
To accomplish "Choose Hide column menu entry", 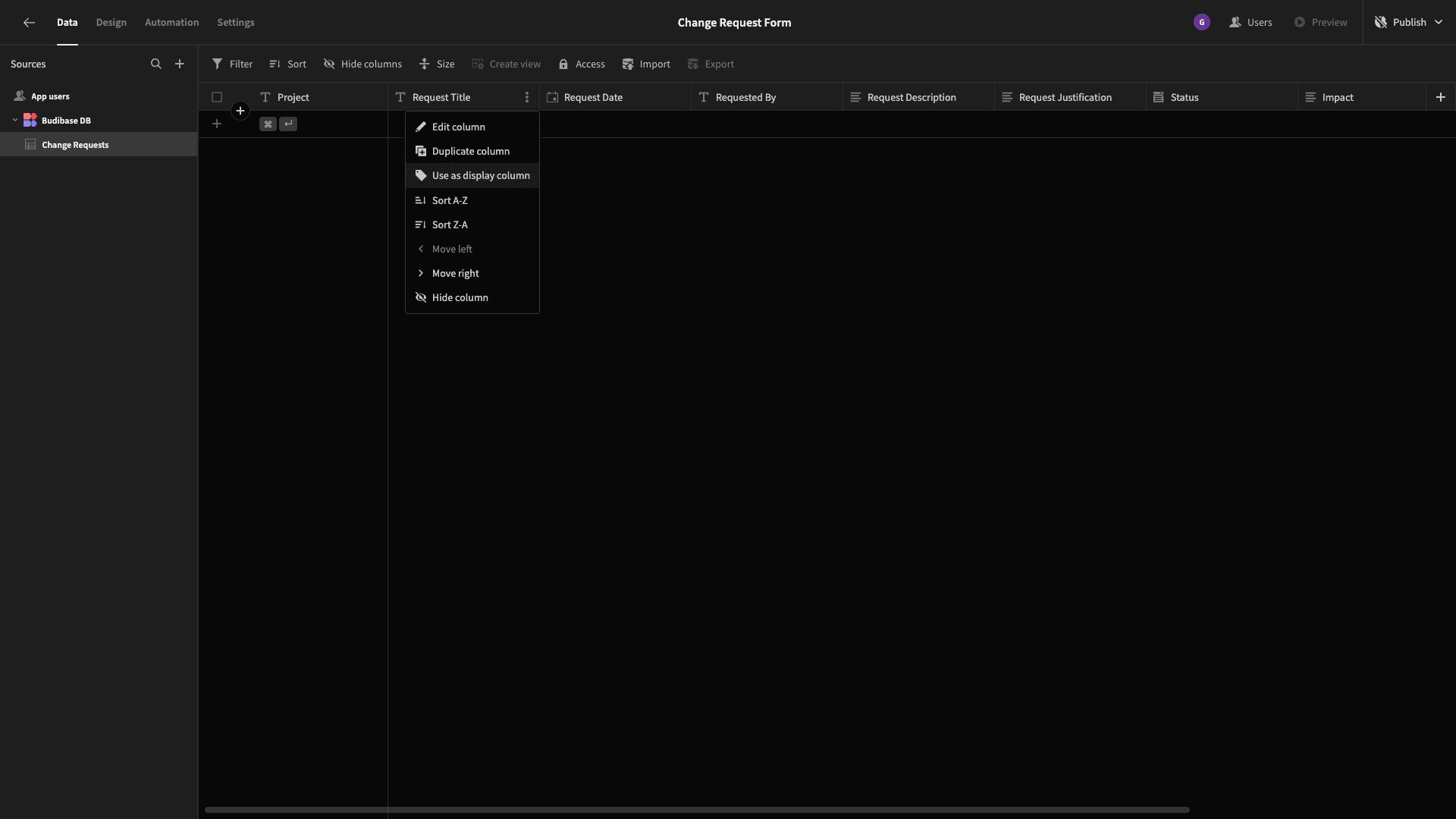I will coord(472,298).
